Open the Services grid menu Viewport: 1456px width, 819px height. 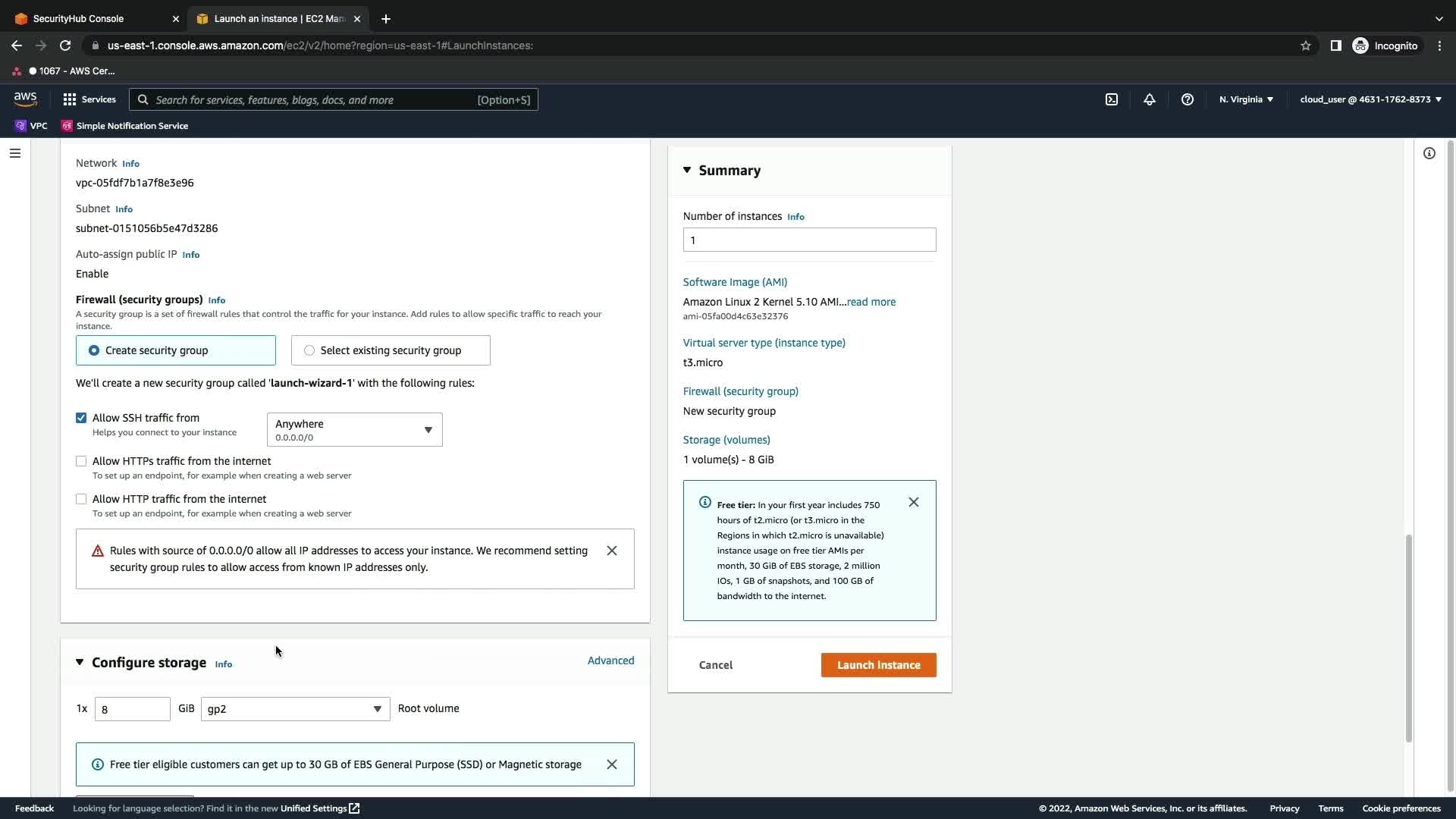tap(89, 99)
